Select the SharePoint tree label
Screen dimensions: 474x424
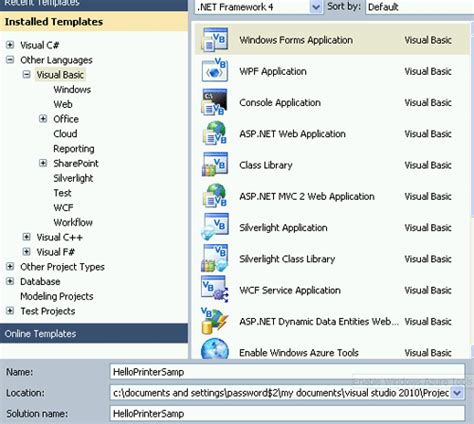coord(76,163)
